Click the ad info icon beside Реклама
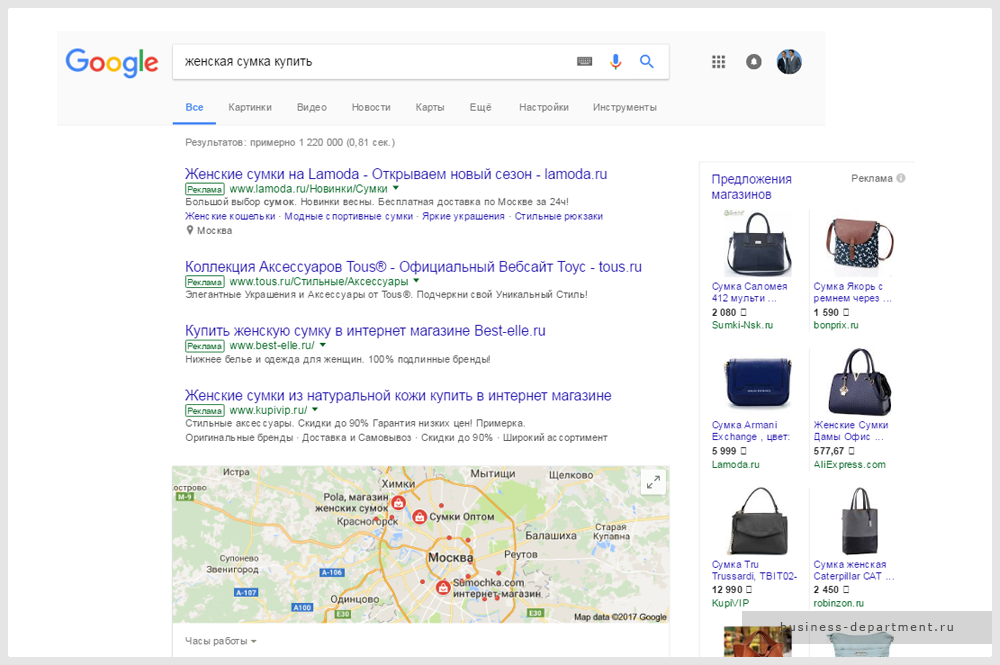The width and height of the screenshot is (1000, 665). (x=901, y=178)
